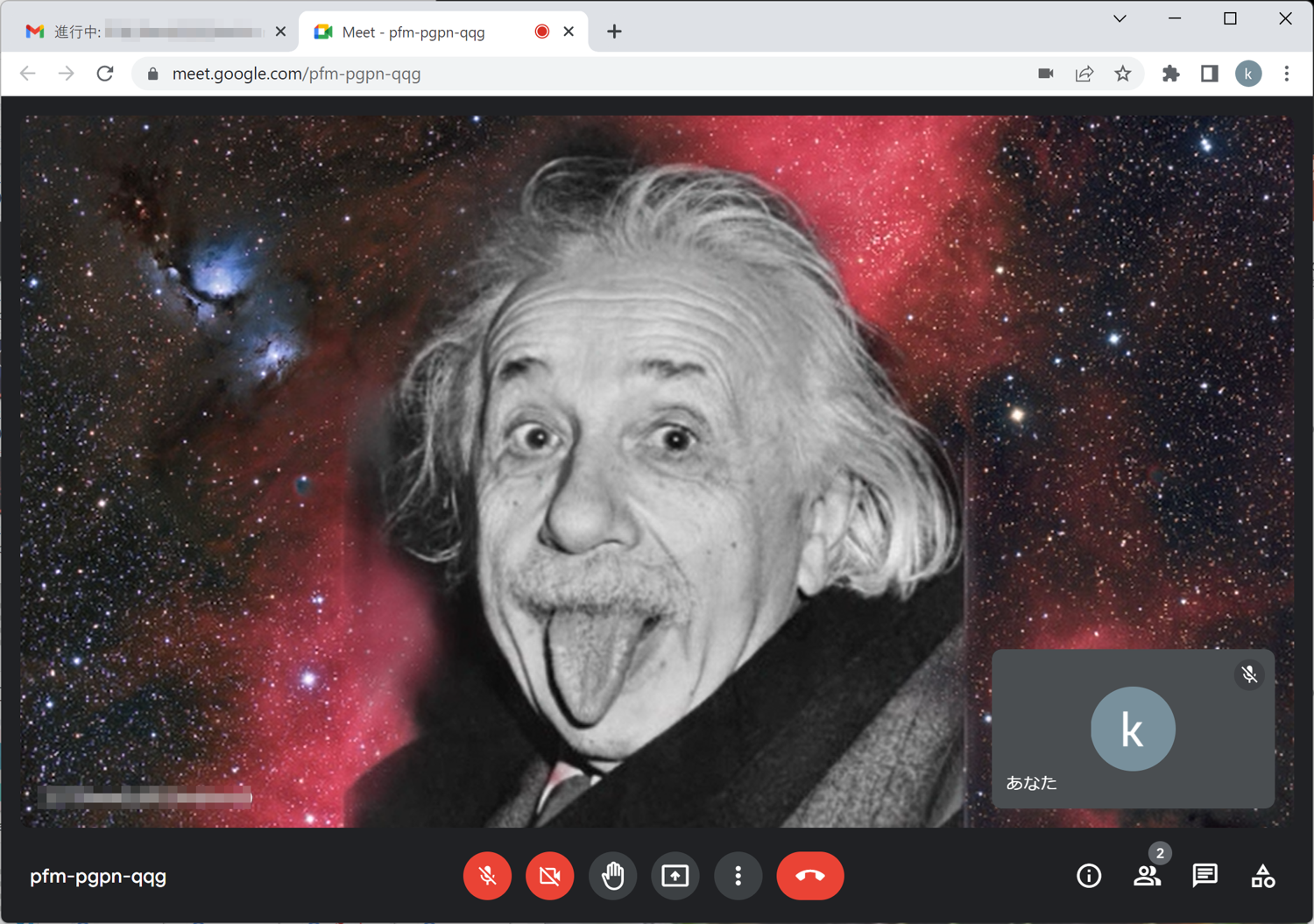Screen dimensions: 1314x924
Task: Open the meeting details info icon
Action: coord(1089,876)
